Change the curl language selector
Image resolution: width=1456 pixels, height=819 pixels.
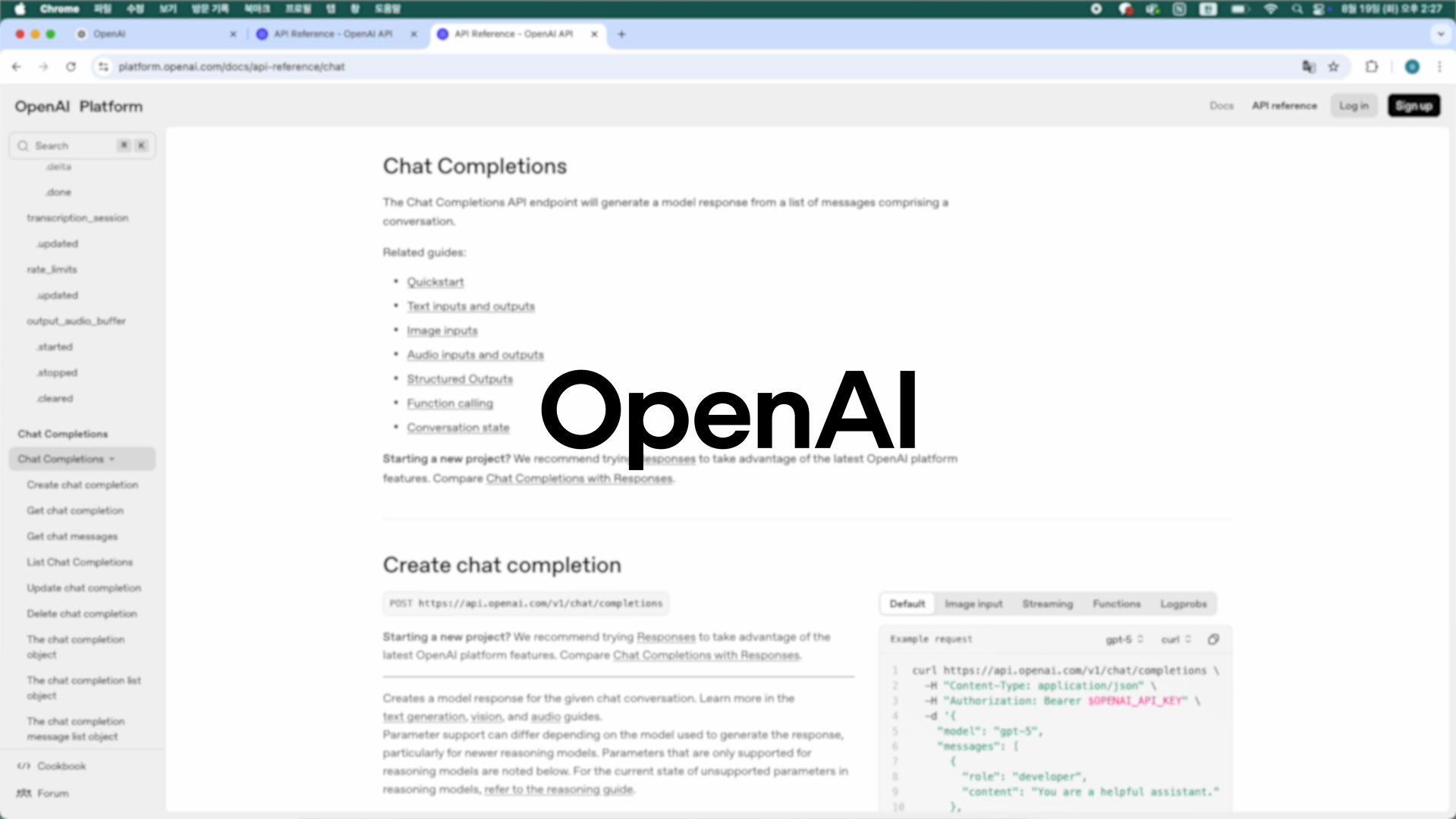point(1175,639)
